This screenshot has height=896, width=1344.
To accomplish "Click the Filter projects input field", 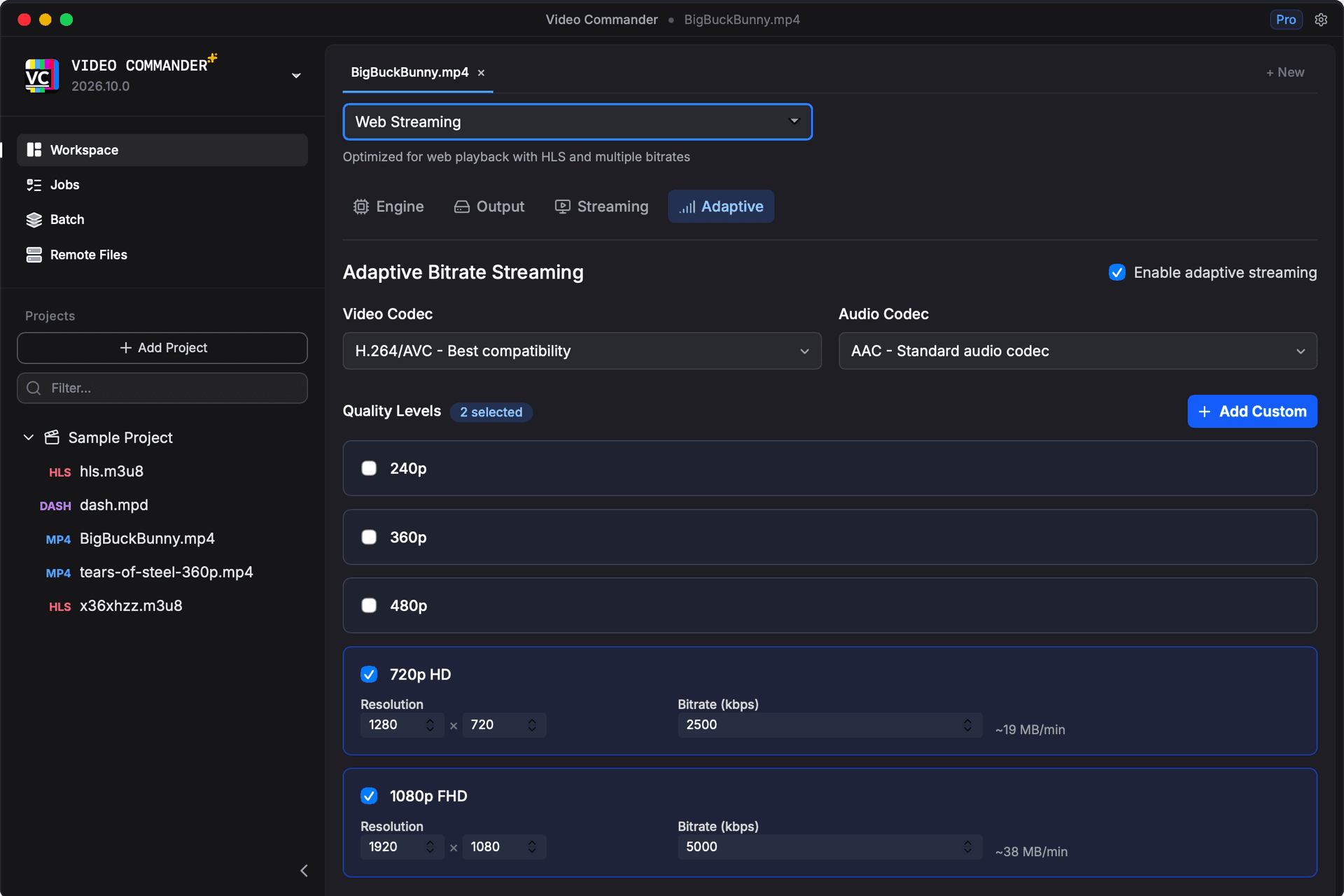I will point(162,388).
